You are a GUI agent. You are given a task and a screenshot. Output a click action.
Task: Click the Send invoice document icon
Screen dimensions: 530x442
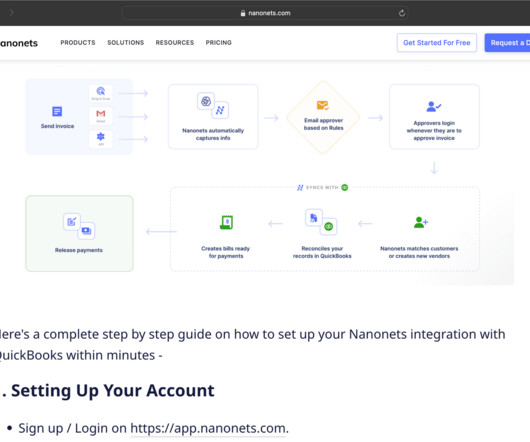pos(57,111)
